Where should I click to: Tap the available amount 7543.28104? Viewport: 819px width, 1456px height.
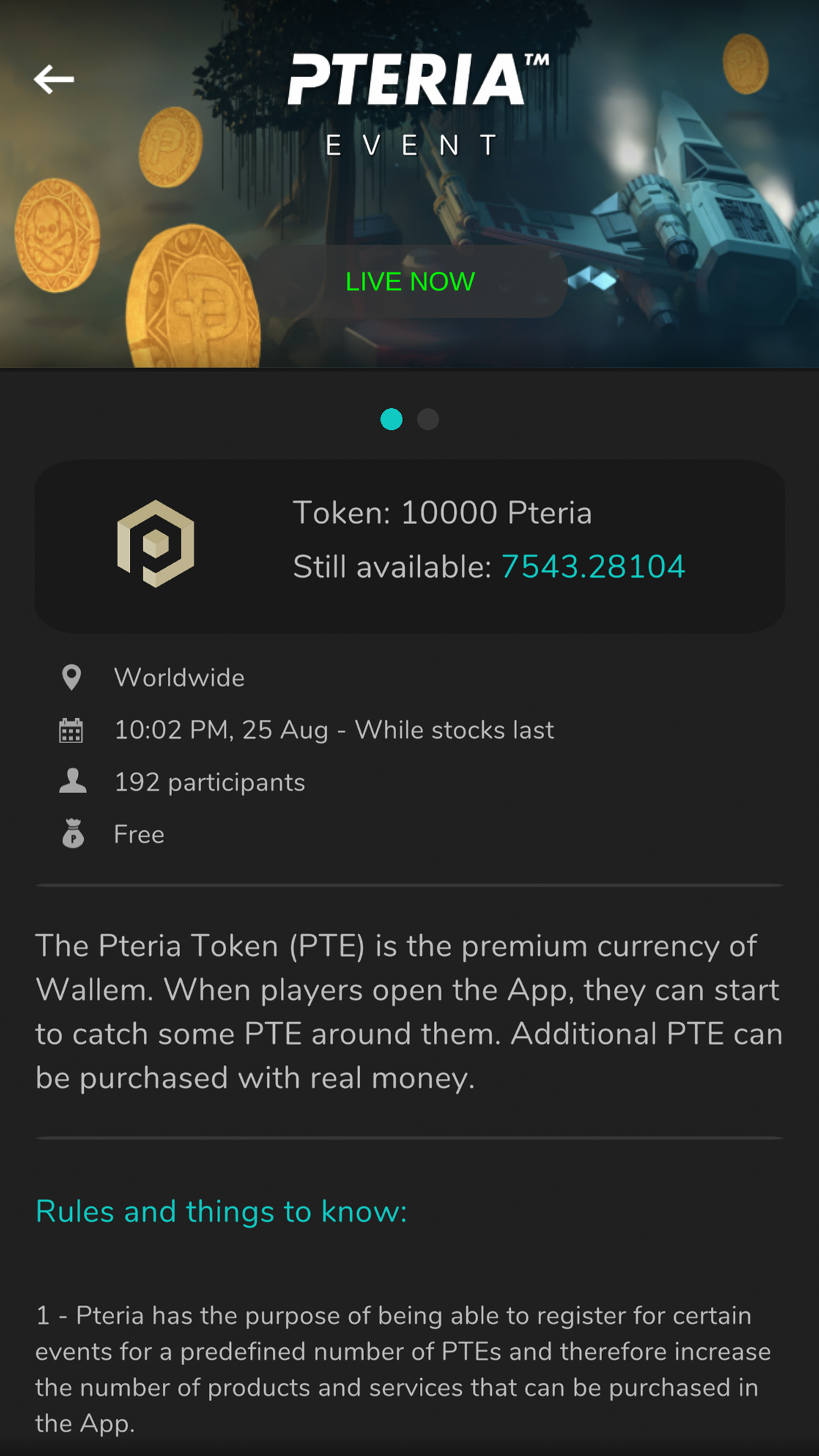tap(593, 566)
